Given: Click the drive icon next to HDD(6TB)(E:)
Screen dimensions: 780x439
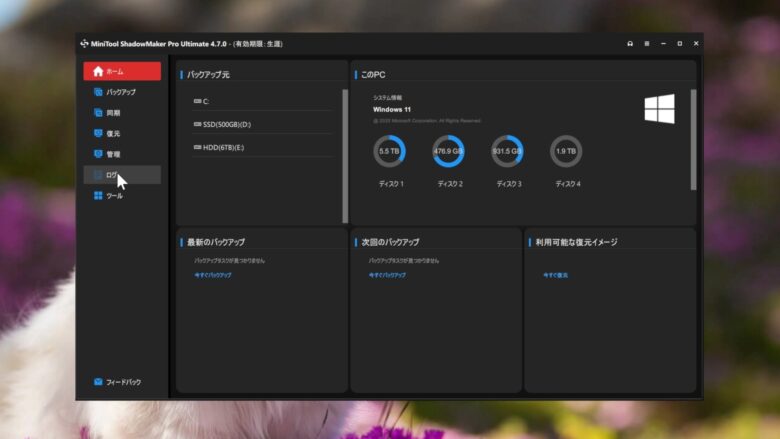Looking at the screenshot, I should tap(197, 147).
